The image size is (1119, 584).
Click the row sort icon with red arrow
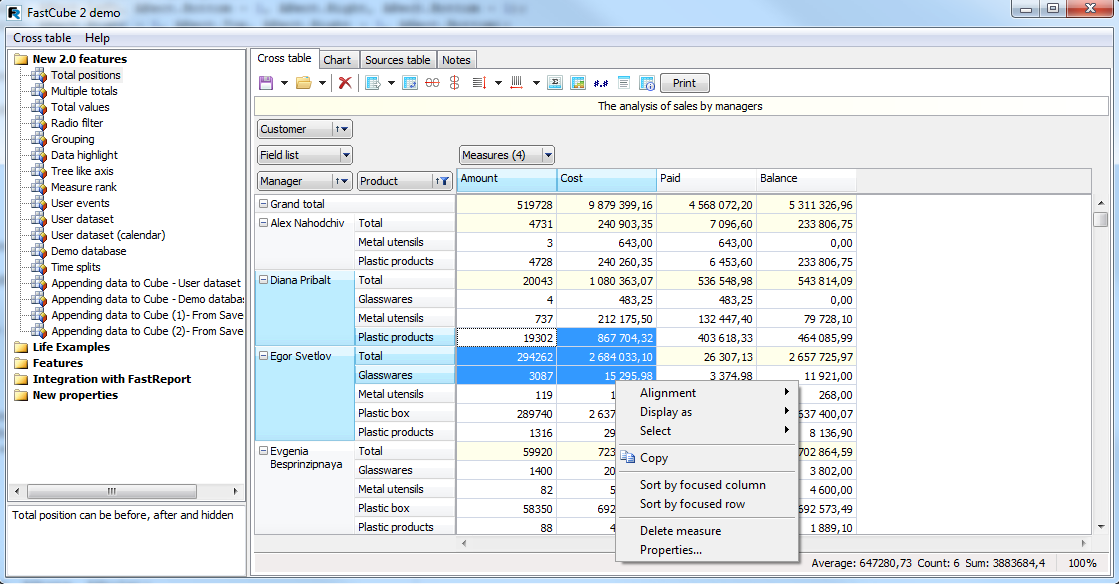pos(479,83)
